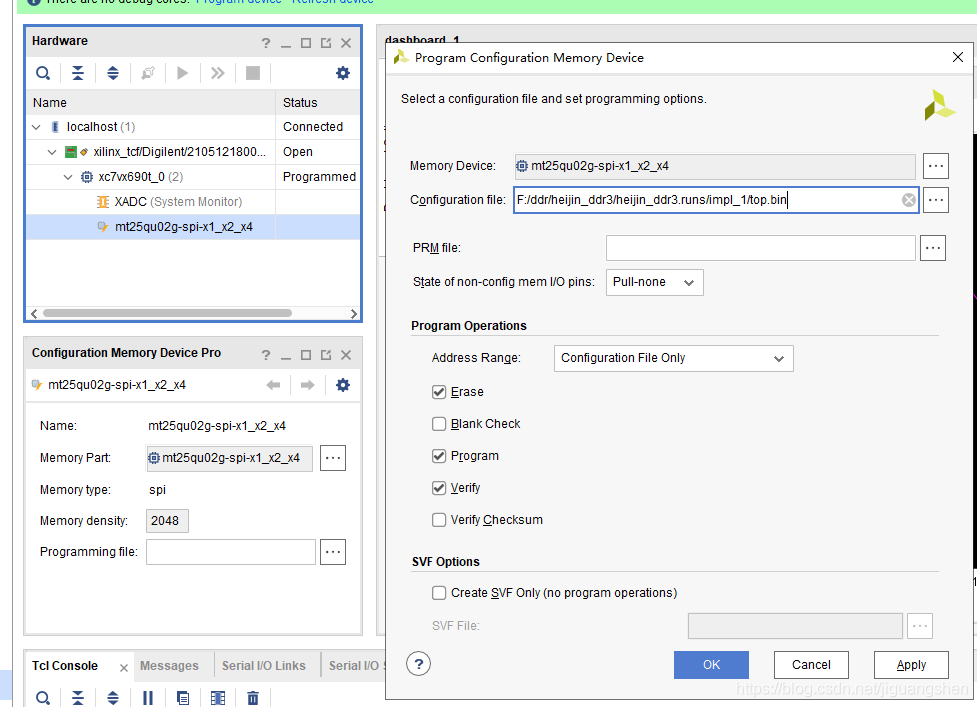Viewport: 977px width, 707px height.
Task: Enable Verify Checksum checkbox
Action: (439, 520)
